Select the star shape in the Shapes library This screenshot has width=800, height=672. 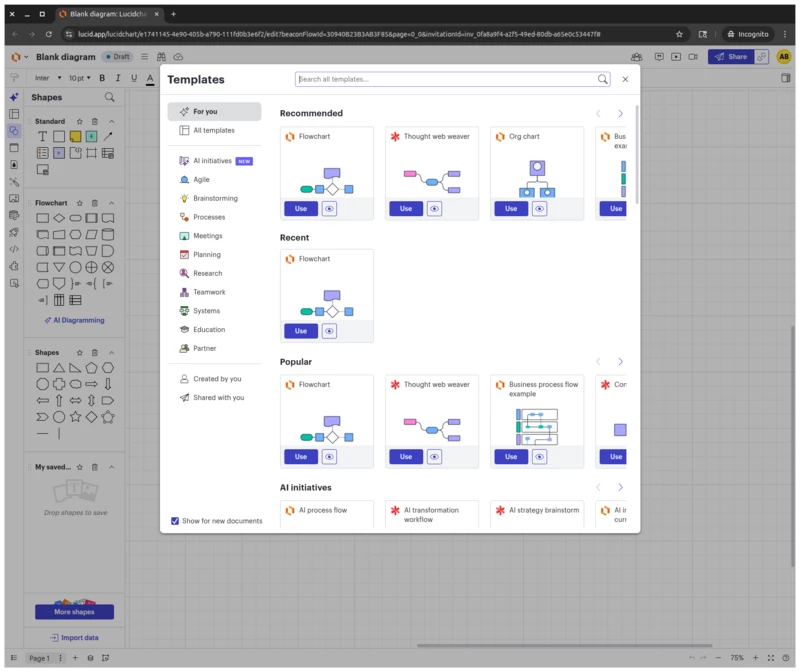tap(75, 417)
